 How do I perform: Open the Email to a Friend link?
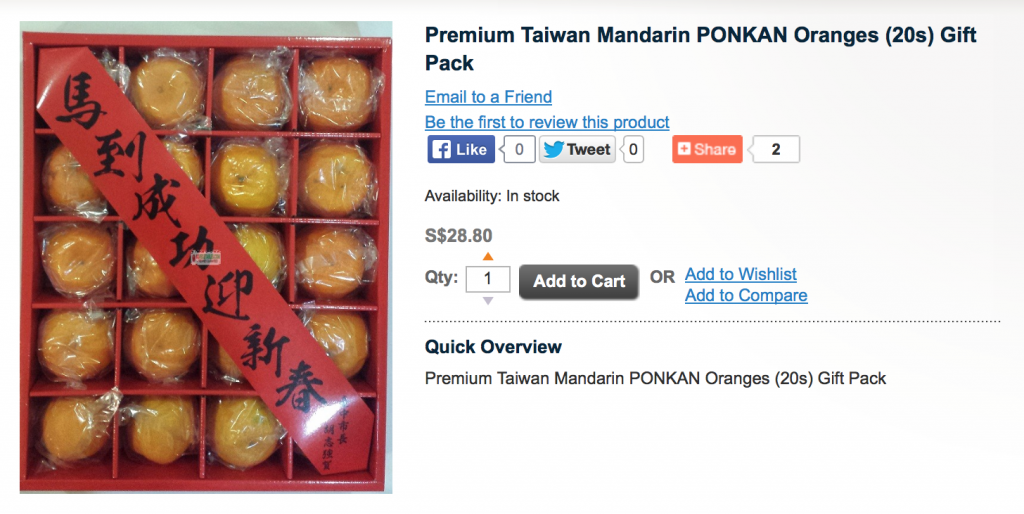pyautogui.click(x=488, y=97)
